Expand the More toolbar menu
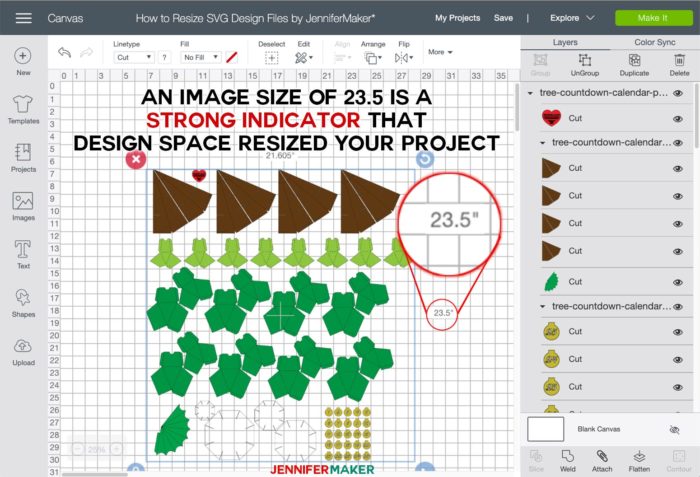This screenshot has width=700, height=477. [x=440, y=52]
